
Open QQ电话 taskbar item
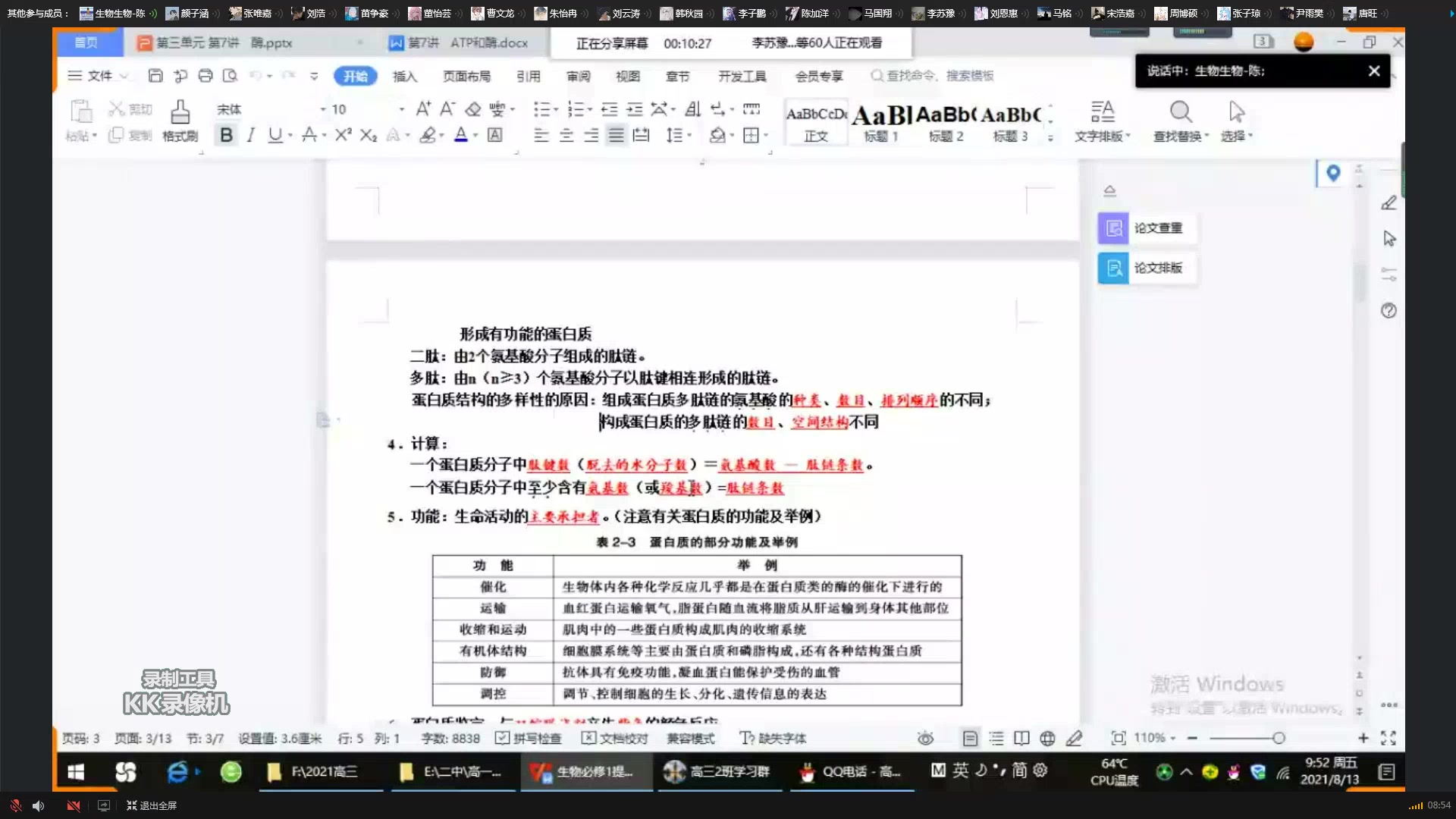click(x=852, y=772)
